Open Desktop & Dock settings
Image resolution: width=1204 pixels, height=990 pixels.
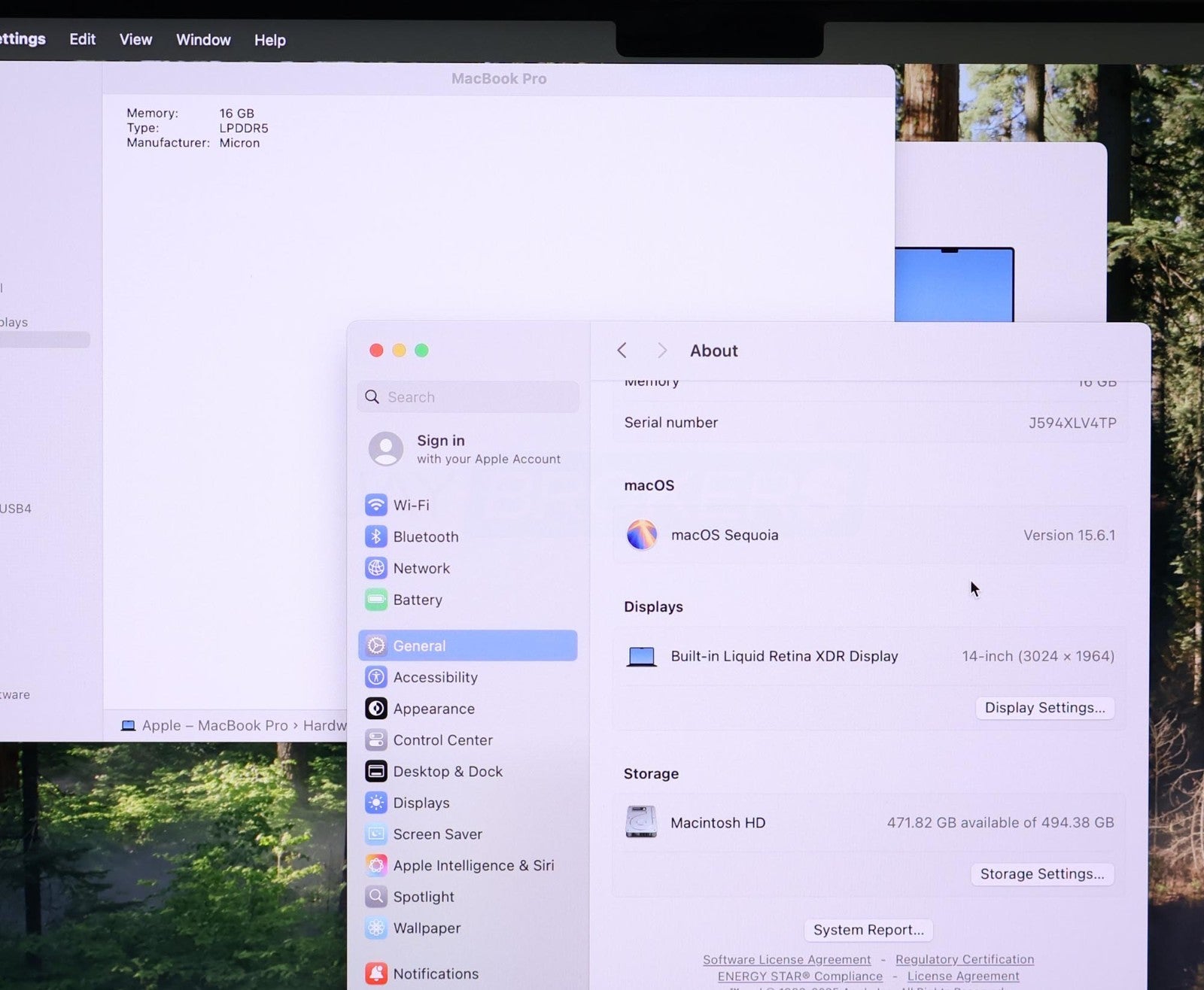[447, 771]
